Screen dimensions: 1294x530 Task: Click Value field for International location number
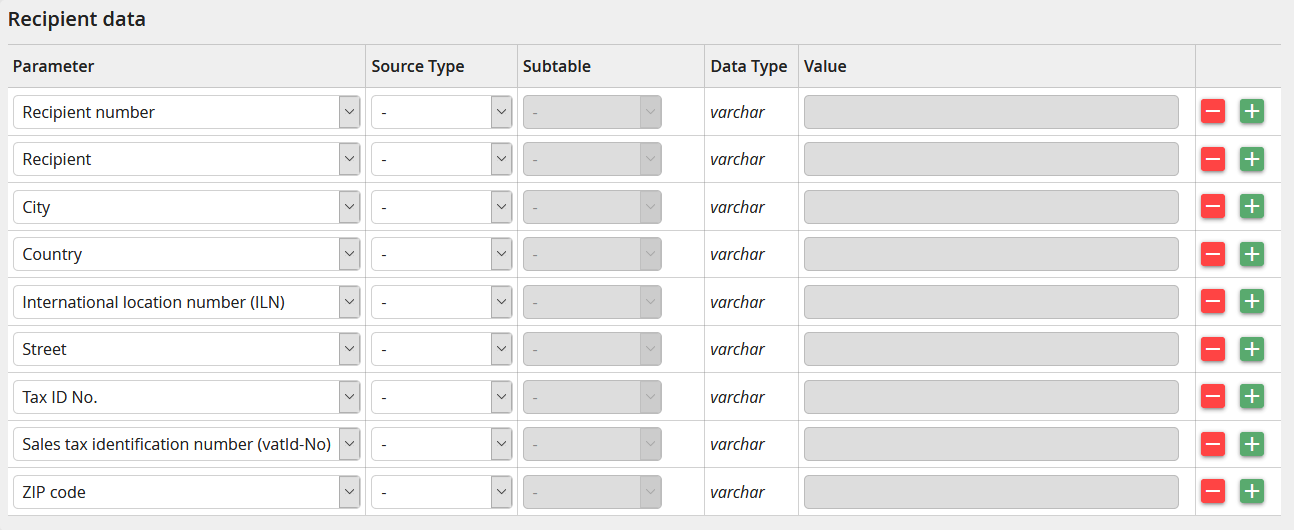click(991, 302)
